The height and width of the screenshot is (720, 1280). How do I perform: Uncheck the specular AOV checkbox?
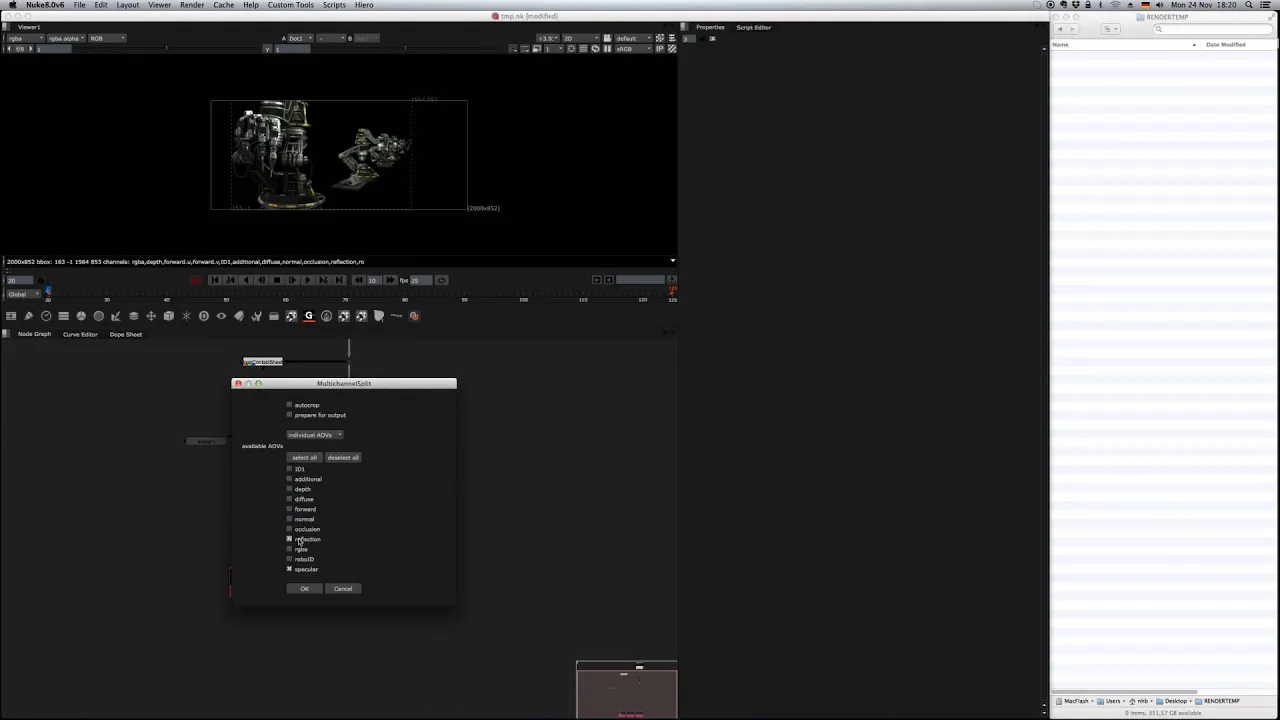click(x=290, y=569)
